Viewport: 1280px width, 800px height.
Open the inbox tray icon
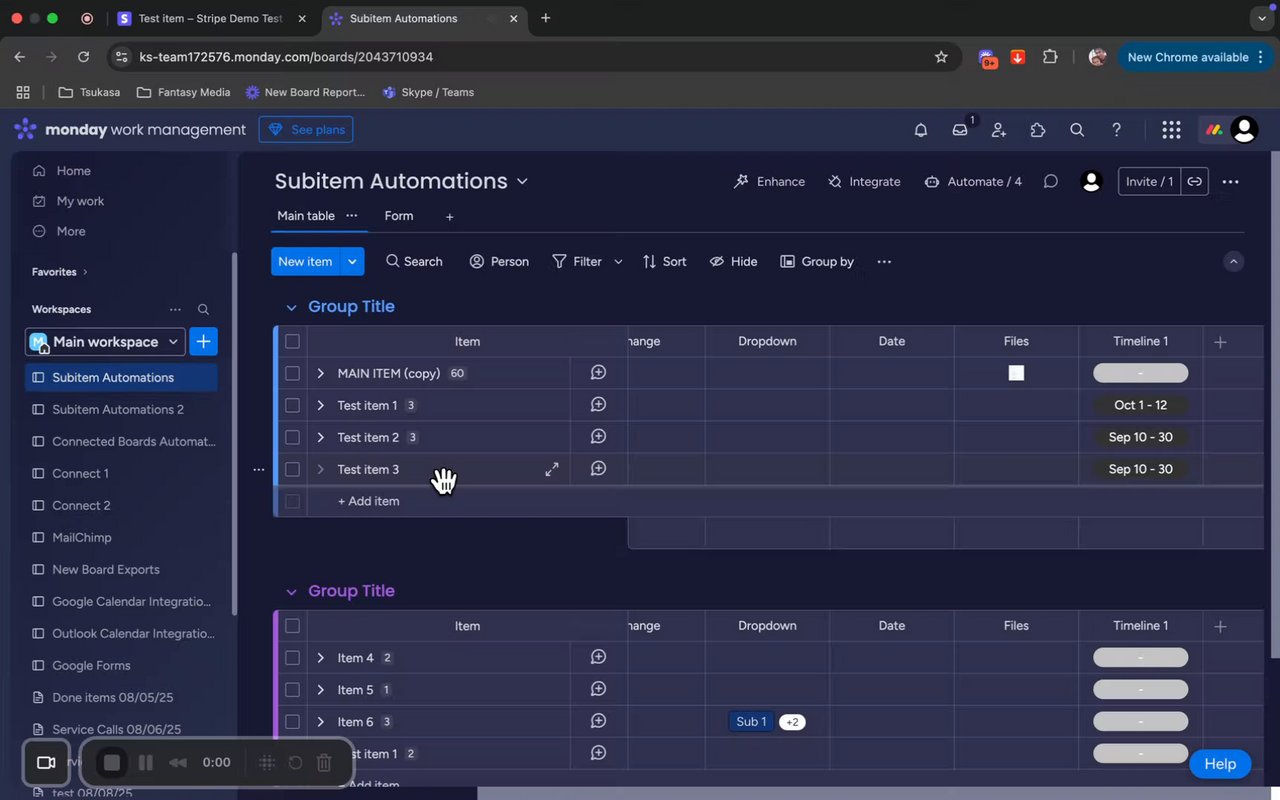960,130
